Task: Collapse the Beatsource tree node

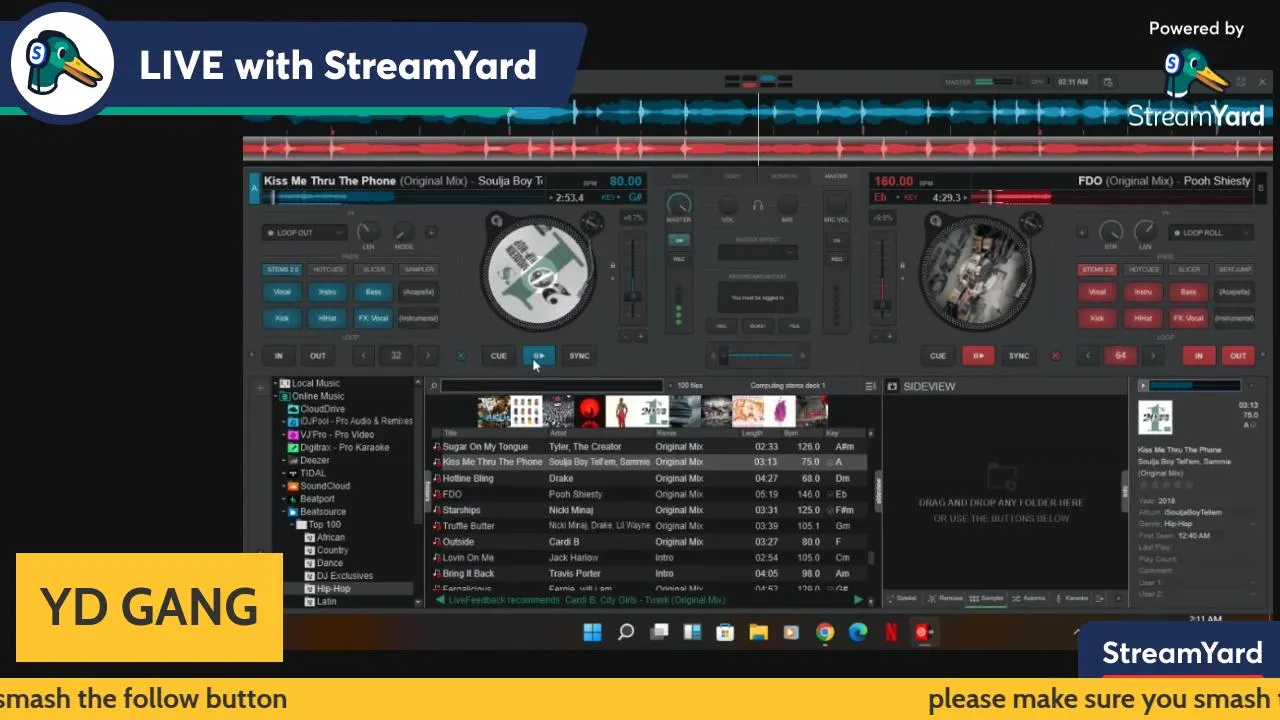Action: point(283,512)
